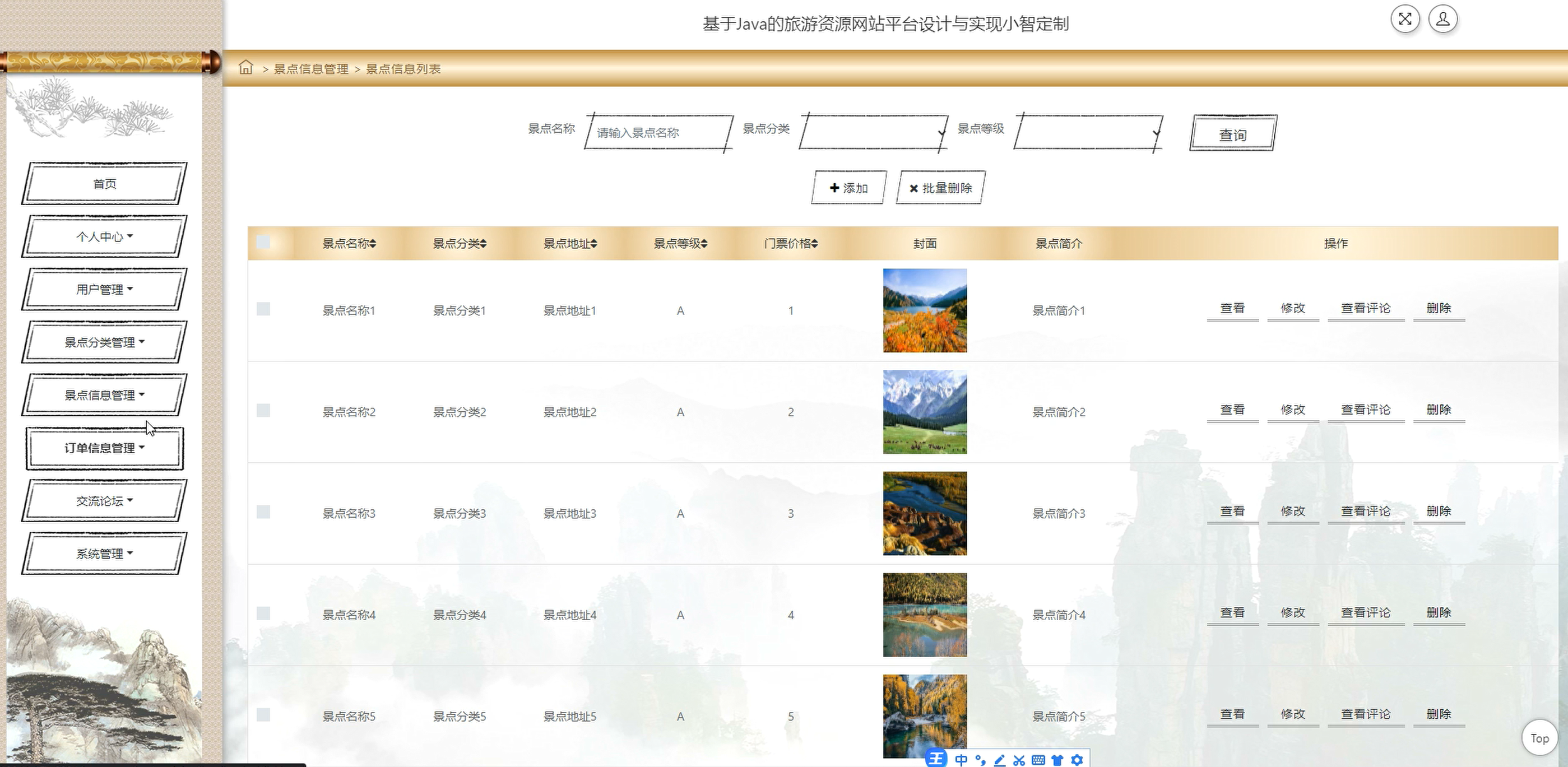Image resolution: width=1568 pixels, height=767 pixels.
Task: Sort by 门票价格 column arrows
Action: [x=814, y=244]
